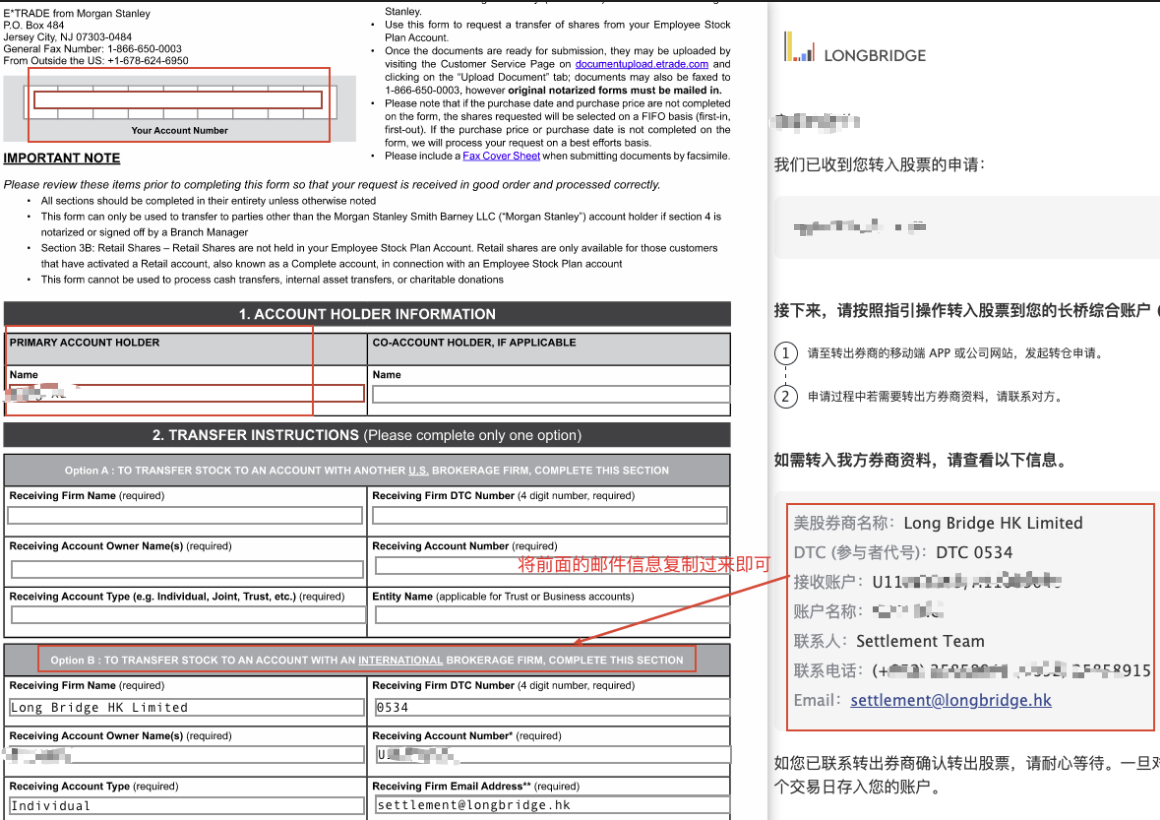This screenshot has width=1160, height=820.
Task: Click the Longbridge logo icon
Action: (x=799, y=47)
